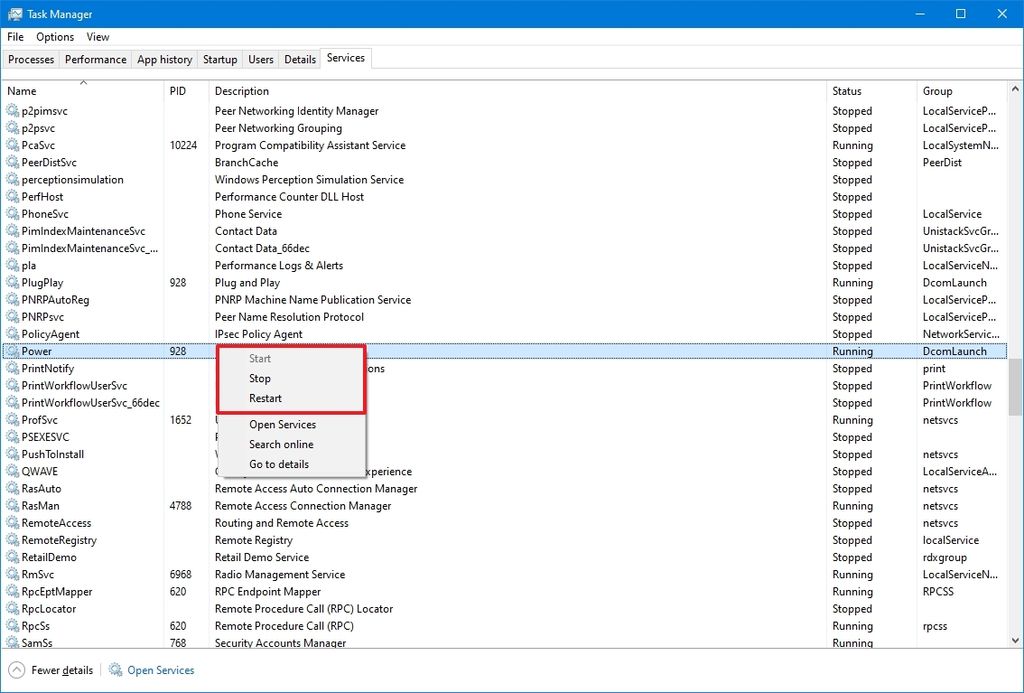This screenshot has height=693, width=1024.
Task: Click the gear icon beside RemoteRegistry
Action: (x=12, y=540)
